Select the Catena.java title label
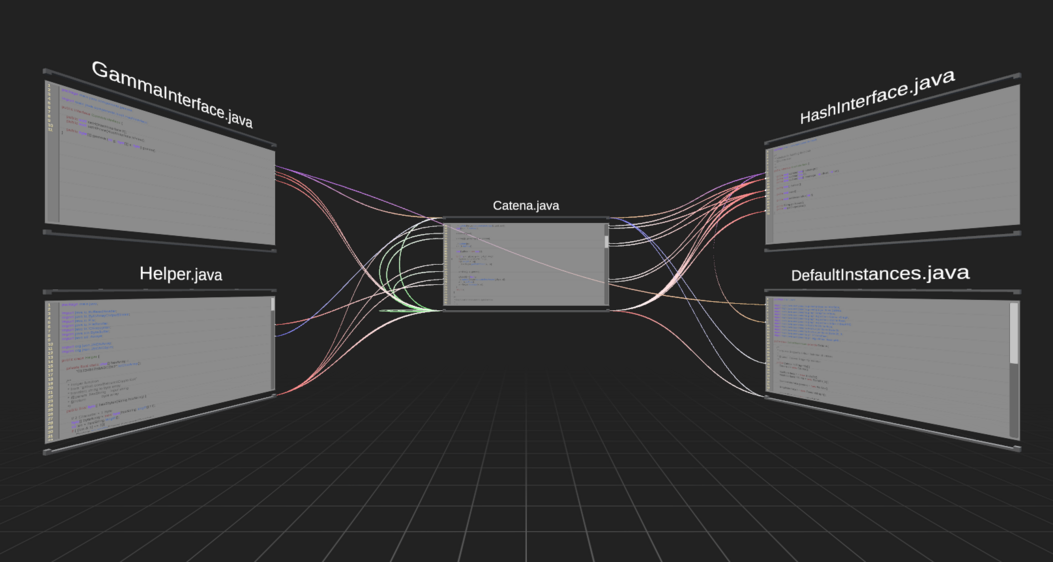 point(526,206)
